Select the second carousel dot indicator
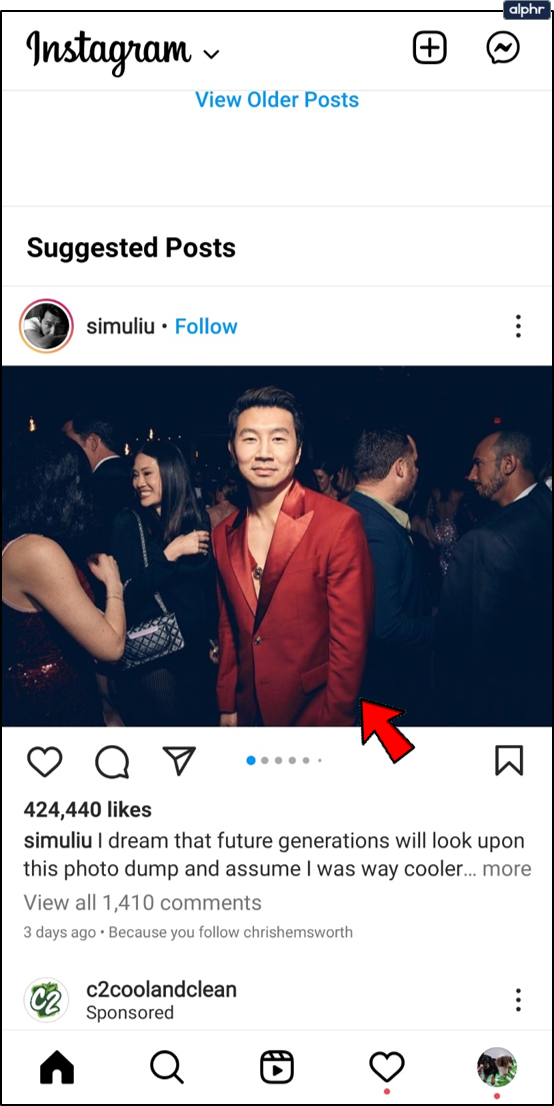Screen dimensions: 554x1106 pos(265,760)
